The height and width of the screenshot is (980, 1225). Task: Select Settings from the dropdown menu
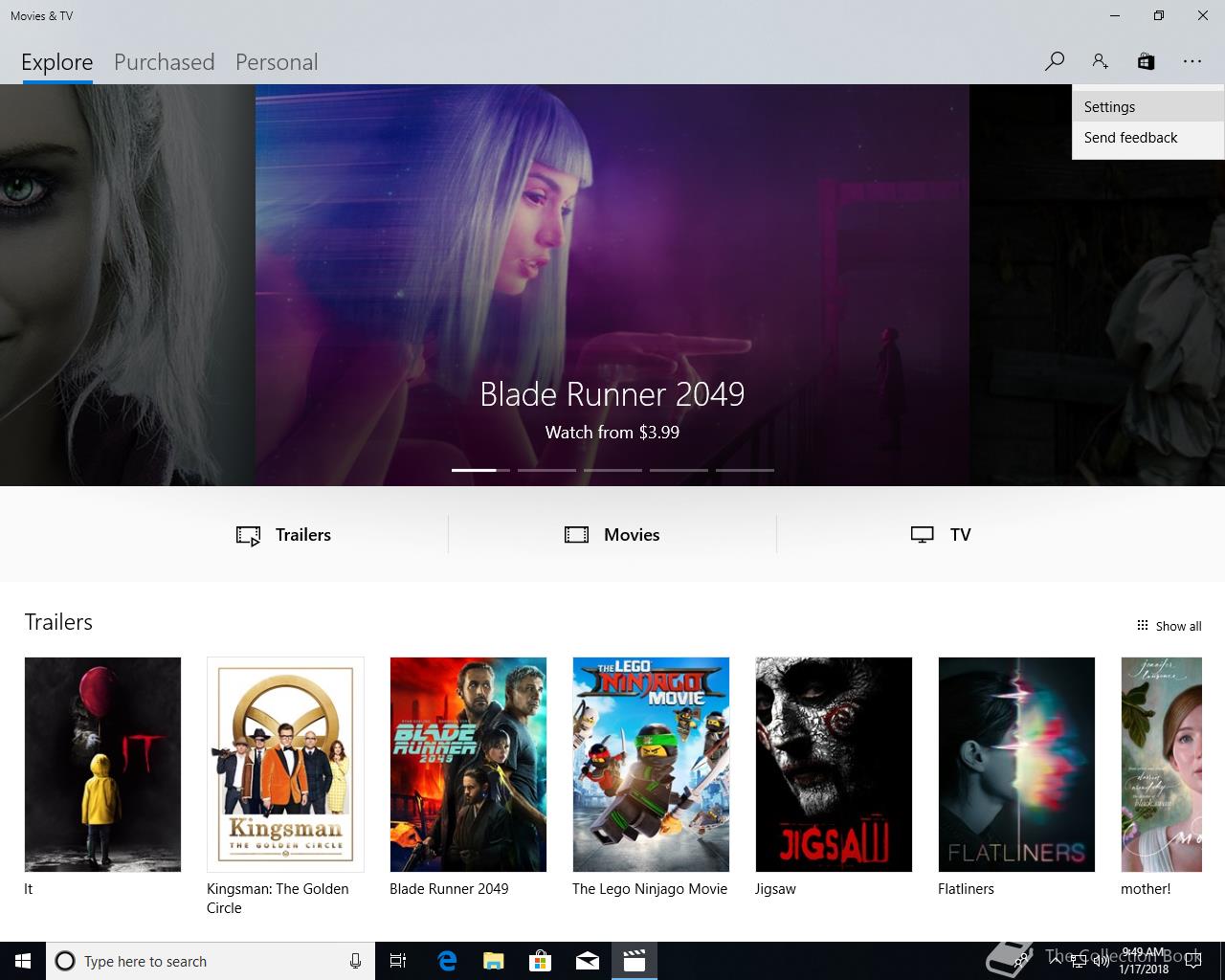tap(1147, 107)
